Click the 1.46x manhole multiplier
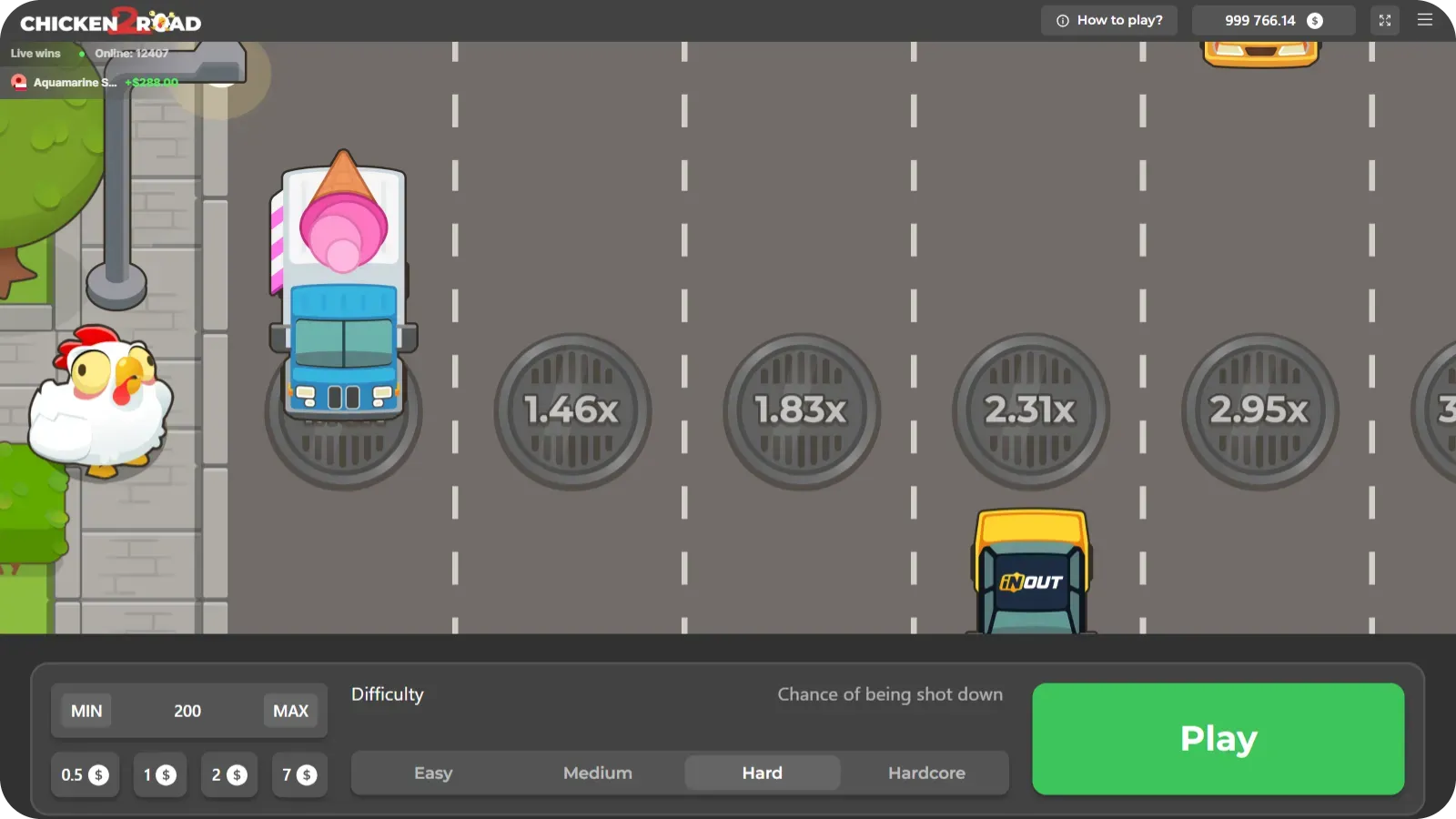Viewport: 1456px width, 819px height. pyautogui.click(x=572, y=411)
